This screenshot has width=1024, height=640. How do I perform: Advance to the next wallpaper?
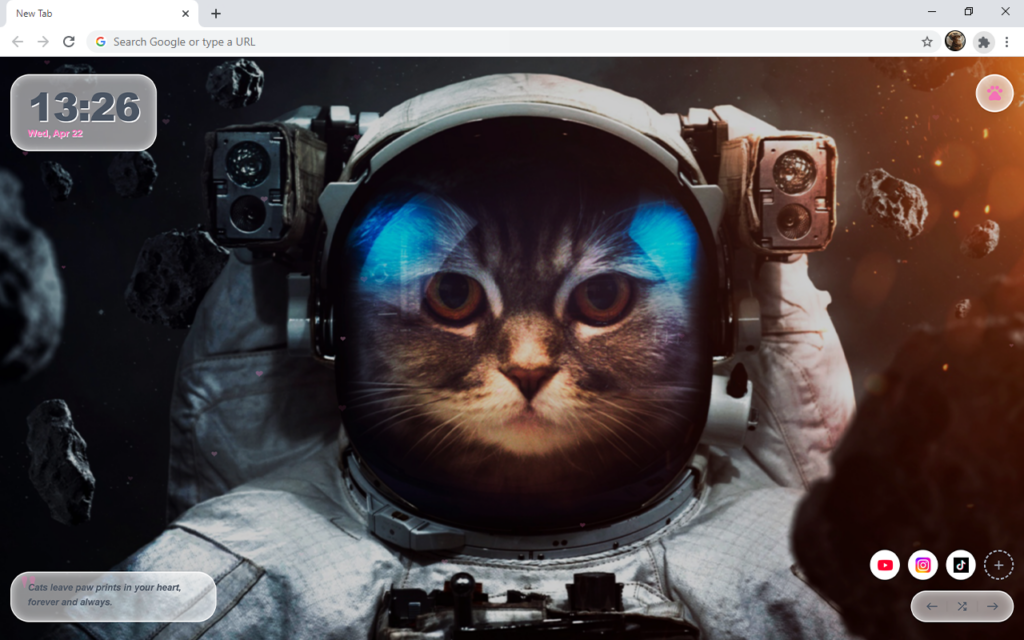992,606
